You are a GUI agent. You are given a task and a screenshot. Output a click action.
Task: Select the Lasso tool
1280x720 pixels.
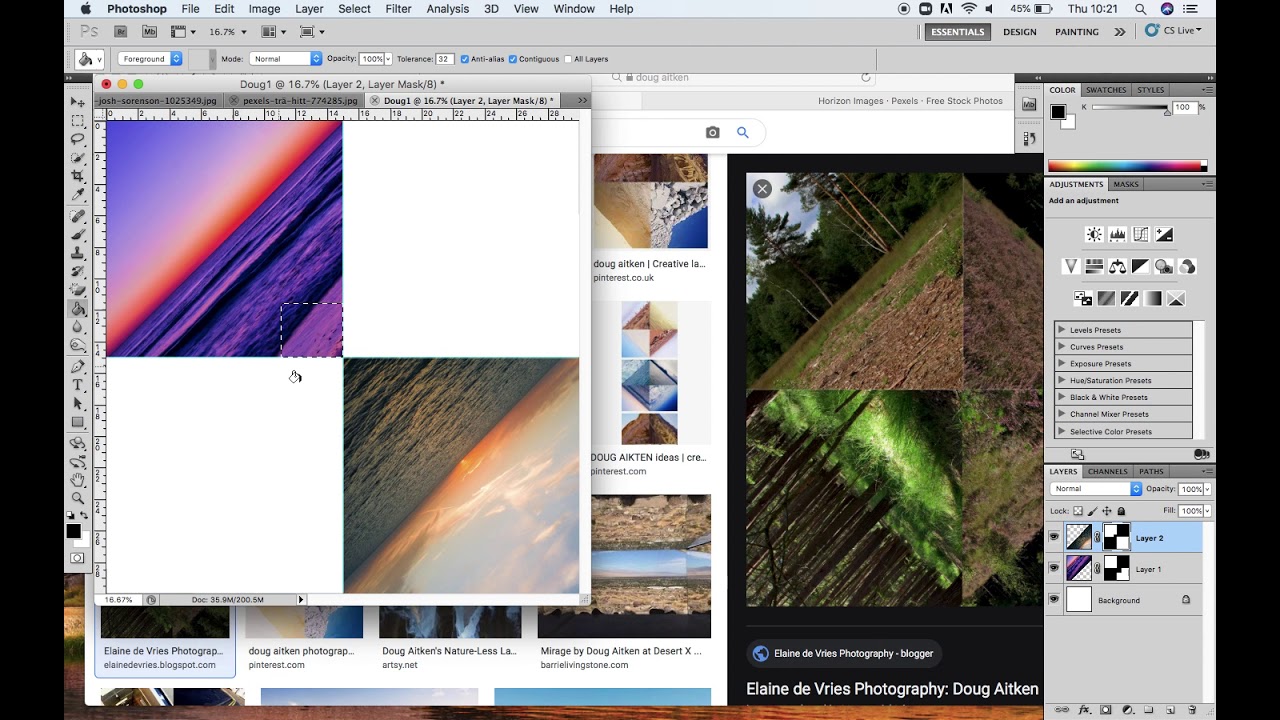tap(78, 139)
